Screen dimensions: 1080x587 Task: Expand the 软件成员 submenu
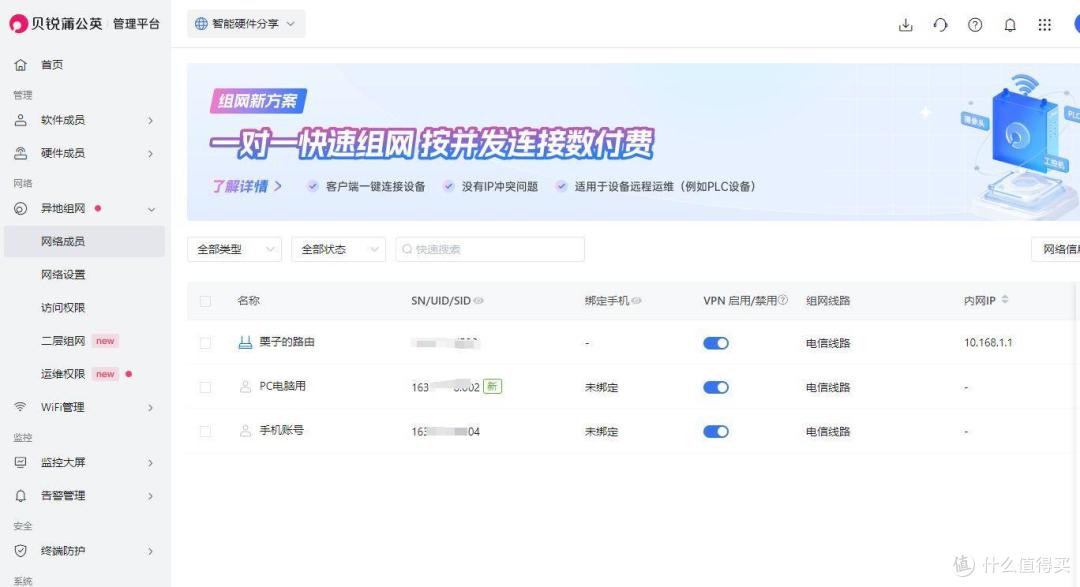coord(150,121)
